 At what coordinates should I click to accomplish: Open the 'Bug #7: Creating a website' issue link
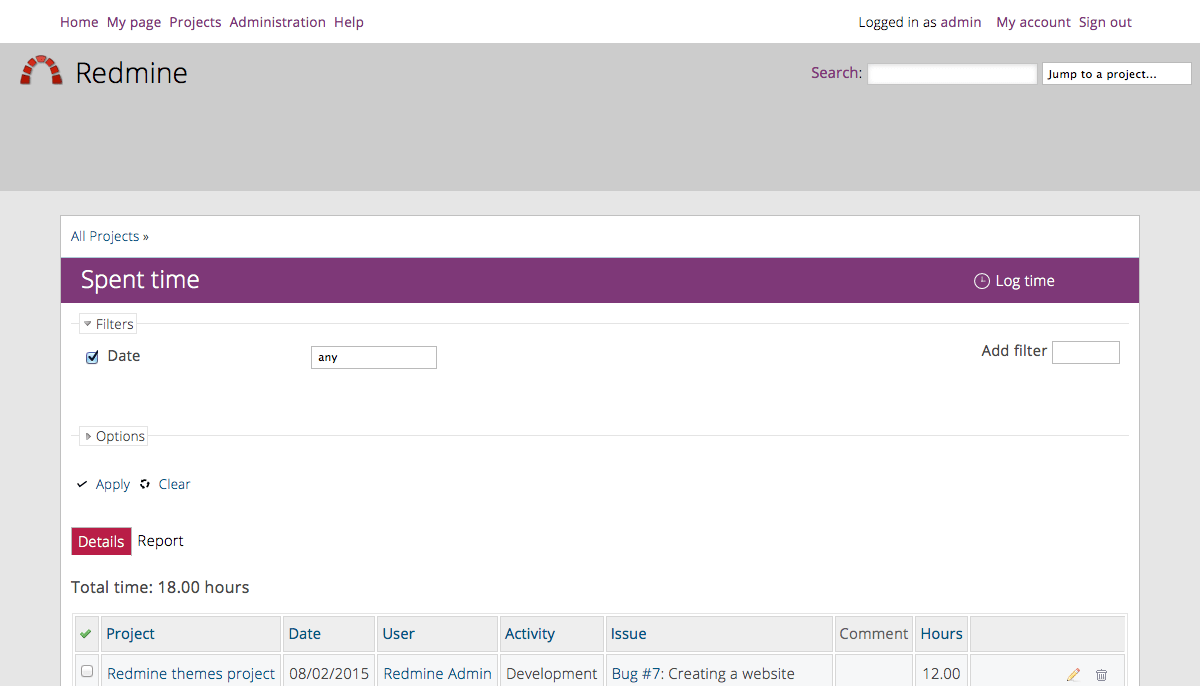click(703, 674)
